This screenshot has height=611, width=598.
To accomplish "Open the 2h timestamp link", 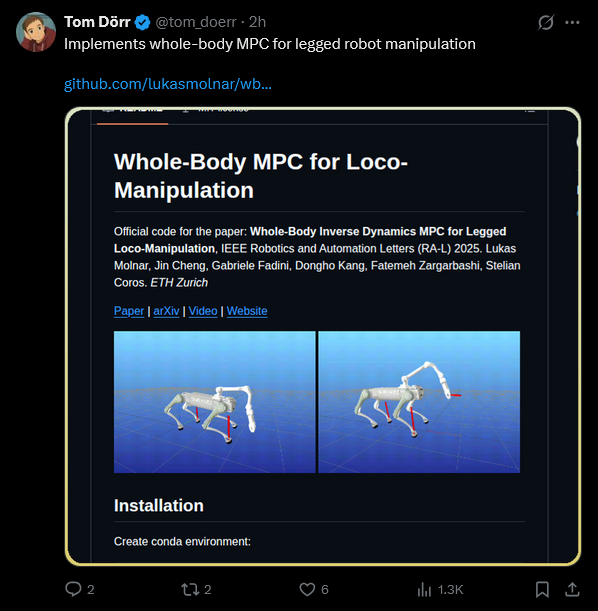I will (258, 22).
